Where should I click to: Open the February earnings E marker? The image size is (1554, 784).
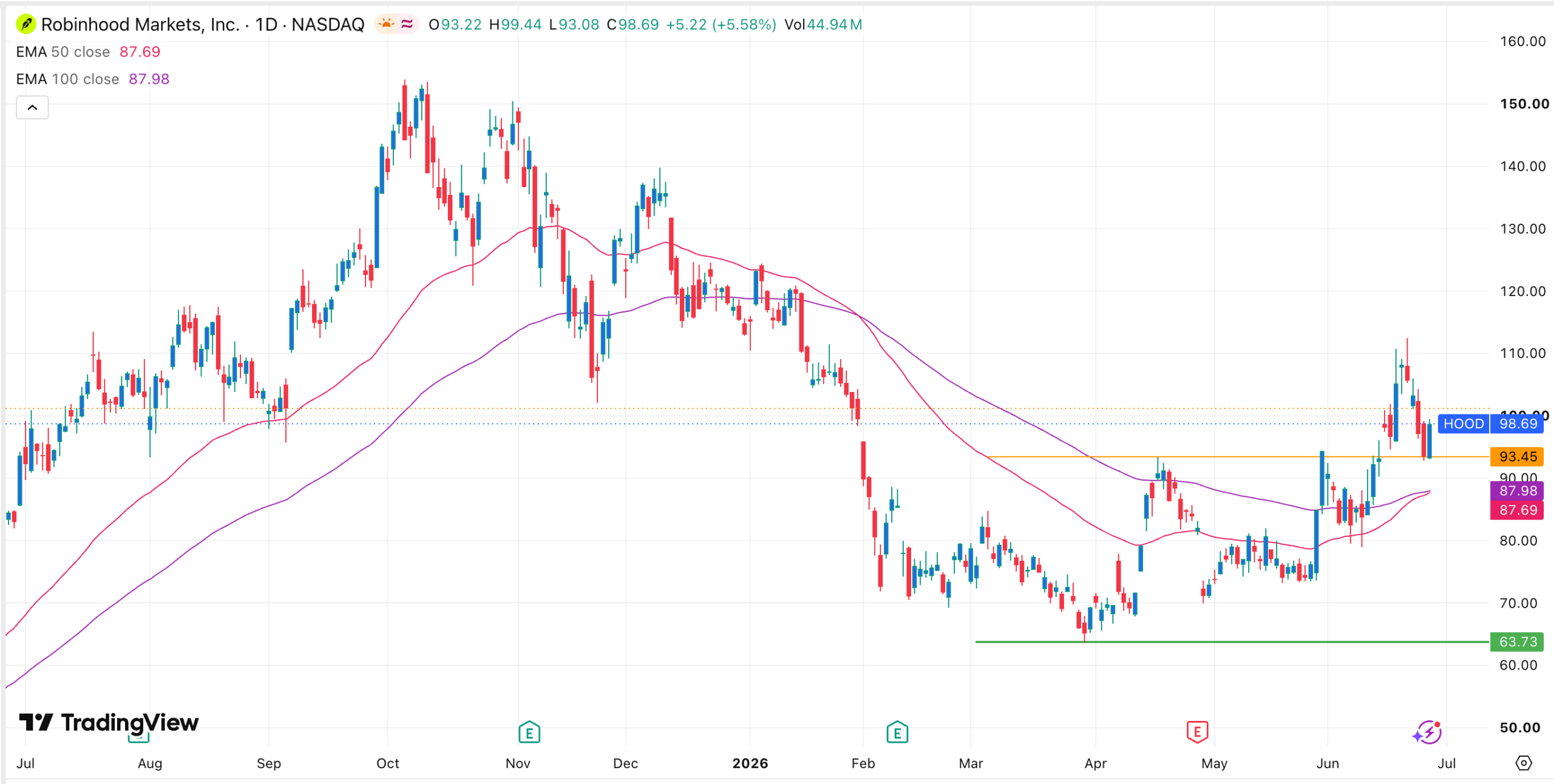(897, 732)
